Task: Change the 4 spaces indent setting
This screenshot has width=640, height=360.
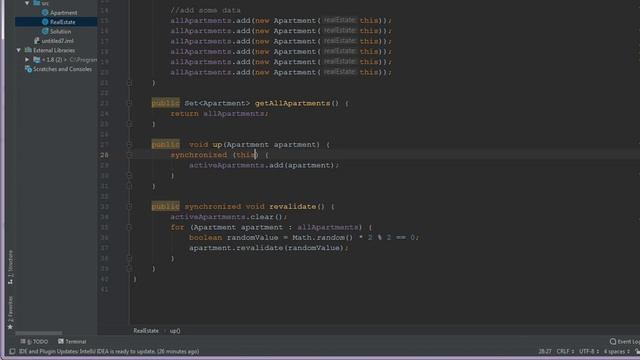Action: click(x=616, y=351)
